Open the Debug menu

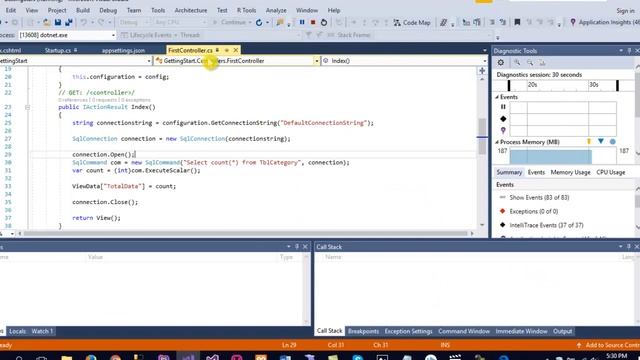coord(108,10)
